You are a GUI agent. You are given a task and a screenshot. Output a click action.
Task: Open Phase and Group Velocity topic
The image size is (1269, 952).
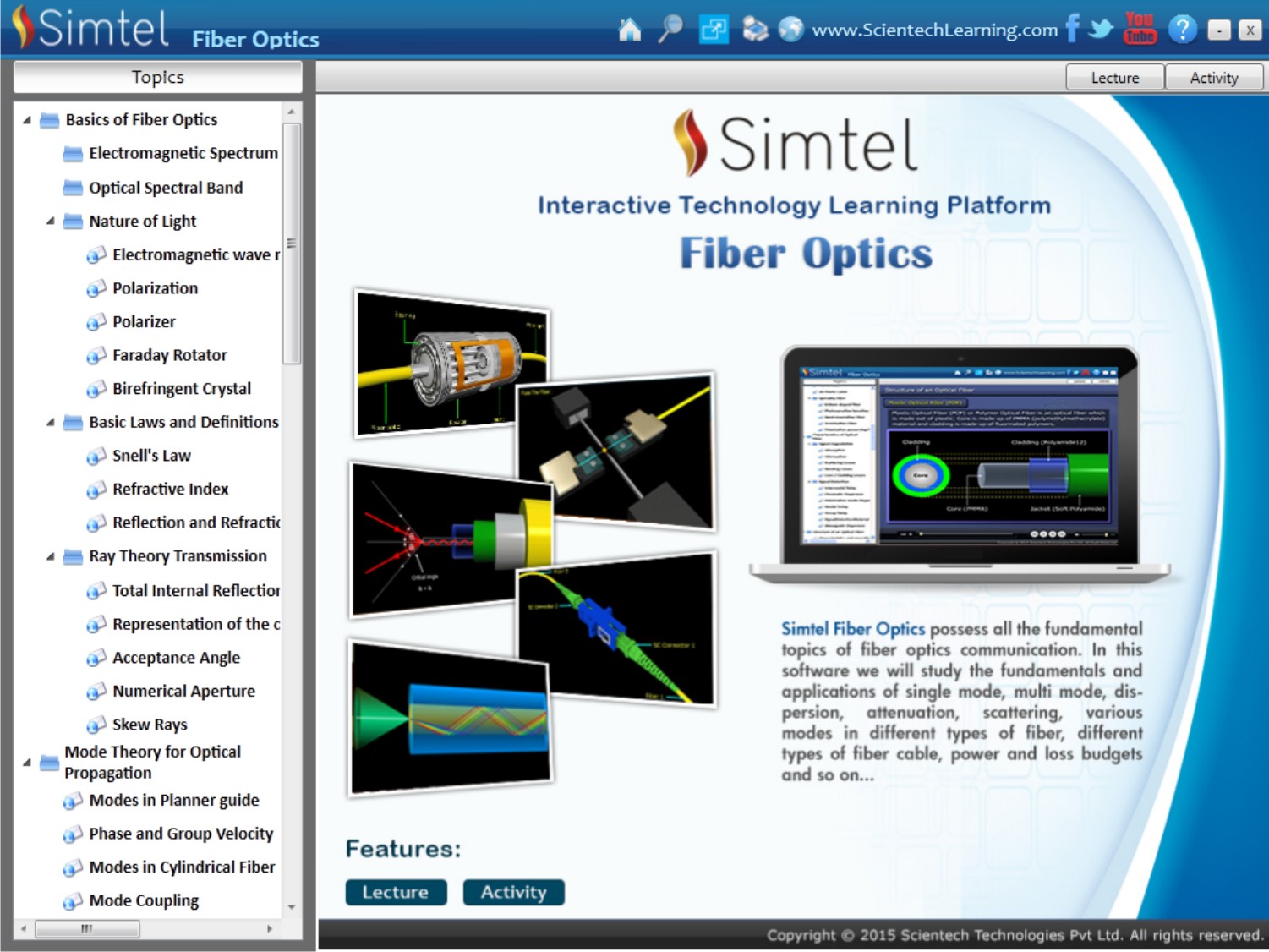[x=181, y=834]
